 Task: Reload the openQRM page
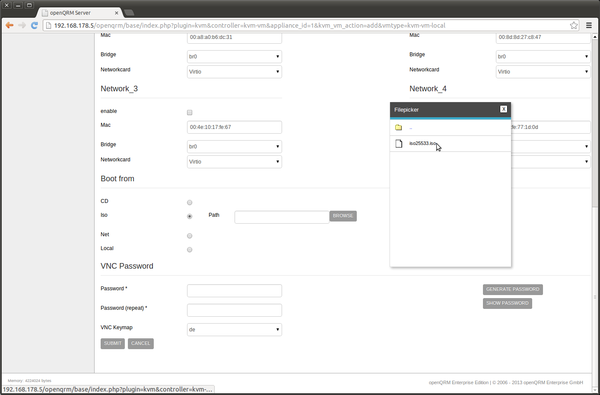[34, 26]
